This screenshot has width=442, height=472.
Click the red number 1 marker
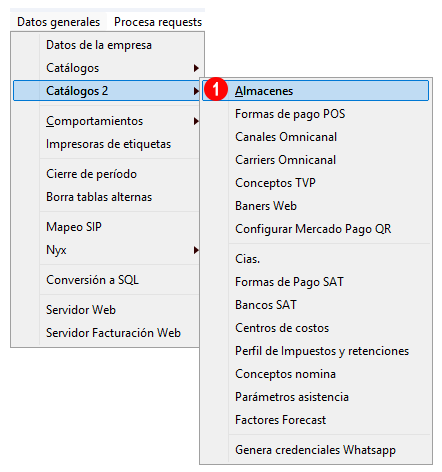tap(216, 89)
